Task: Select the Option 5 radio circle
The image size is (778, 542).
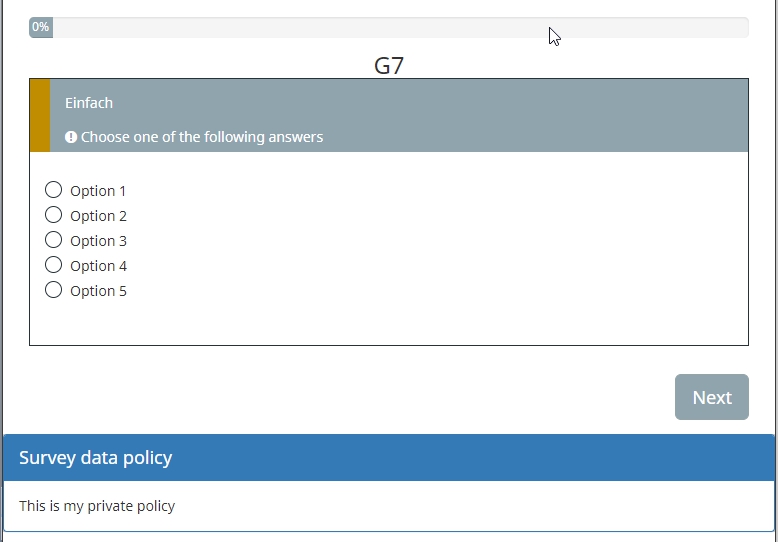Action: [x=54, y=290]
